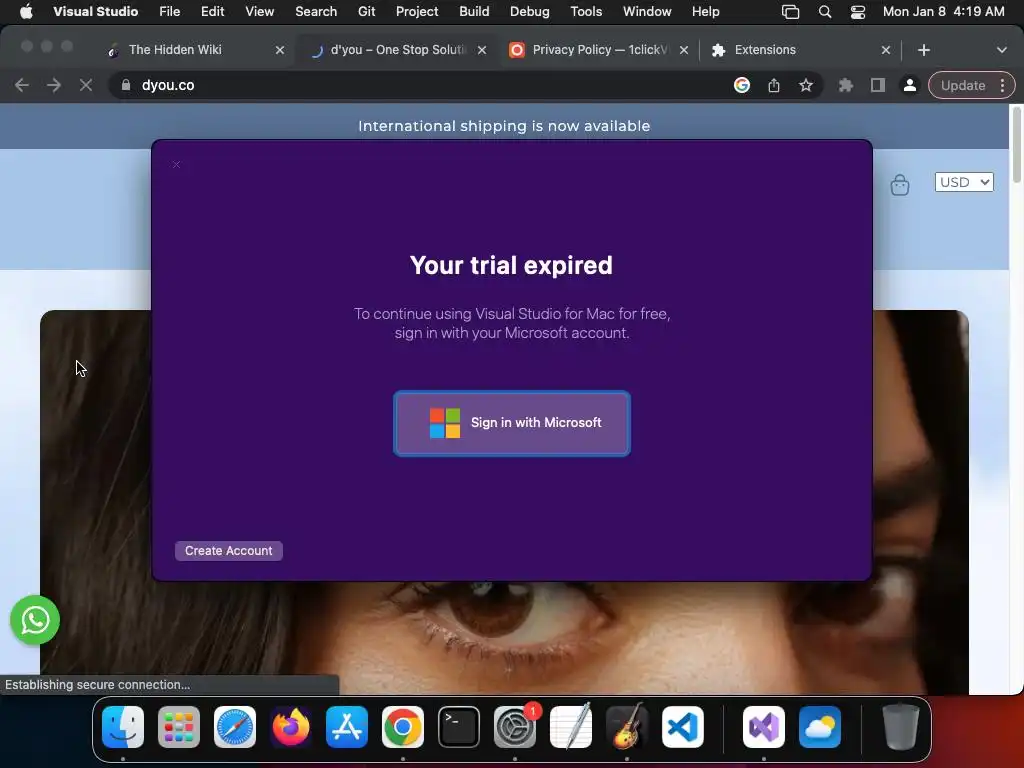Click the Create Account button
The height and width of the screenshot is (768, 1024).
point(229,551)
